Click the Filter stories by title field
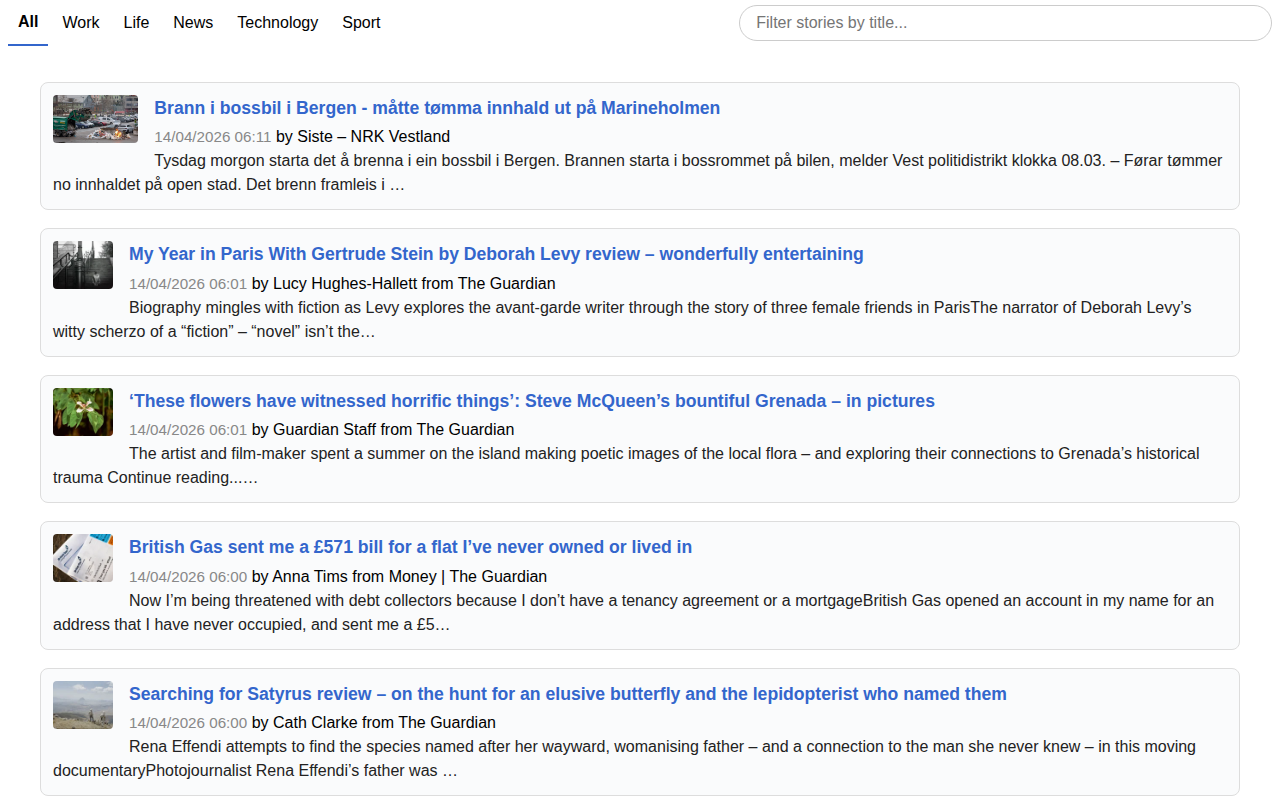This screenshot has height=800, width=1280. 1004,22
